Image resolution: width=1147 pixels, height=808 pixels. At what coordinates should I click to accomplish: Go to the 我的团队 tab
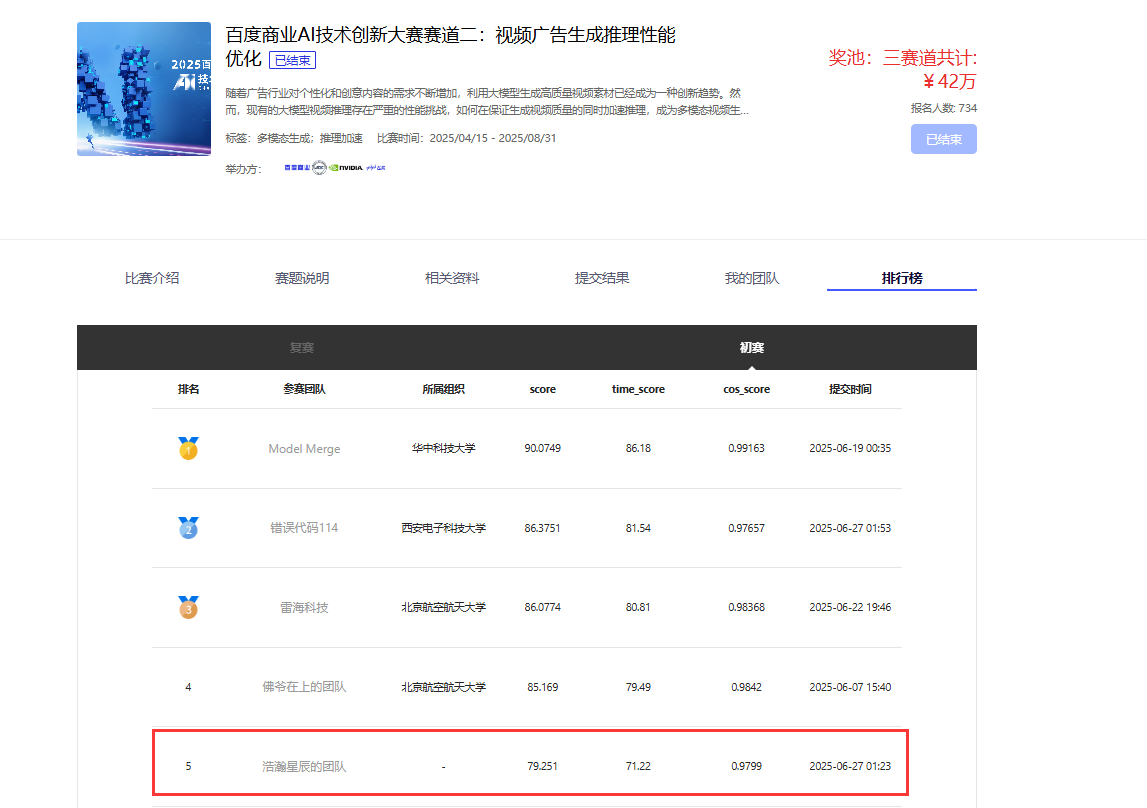tap(752, 278)
